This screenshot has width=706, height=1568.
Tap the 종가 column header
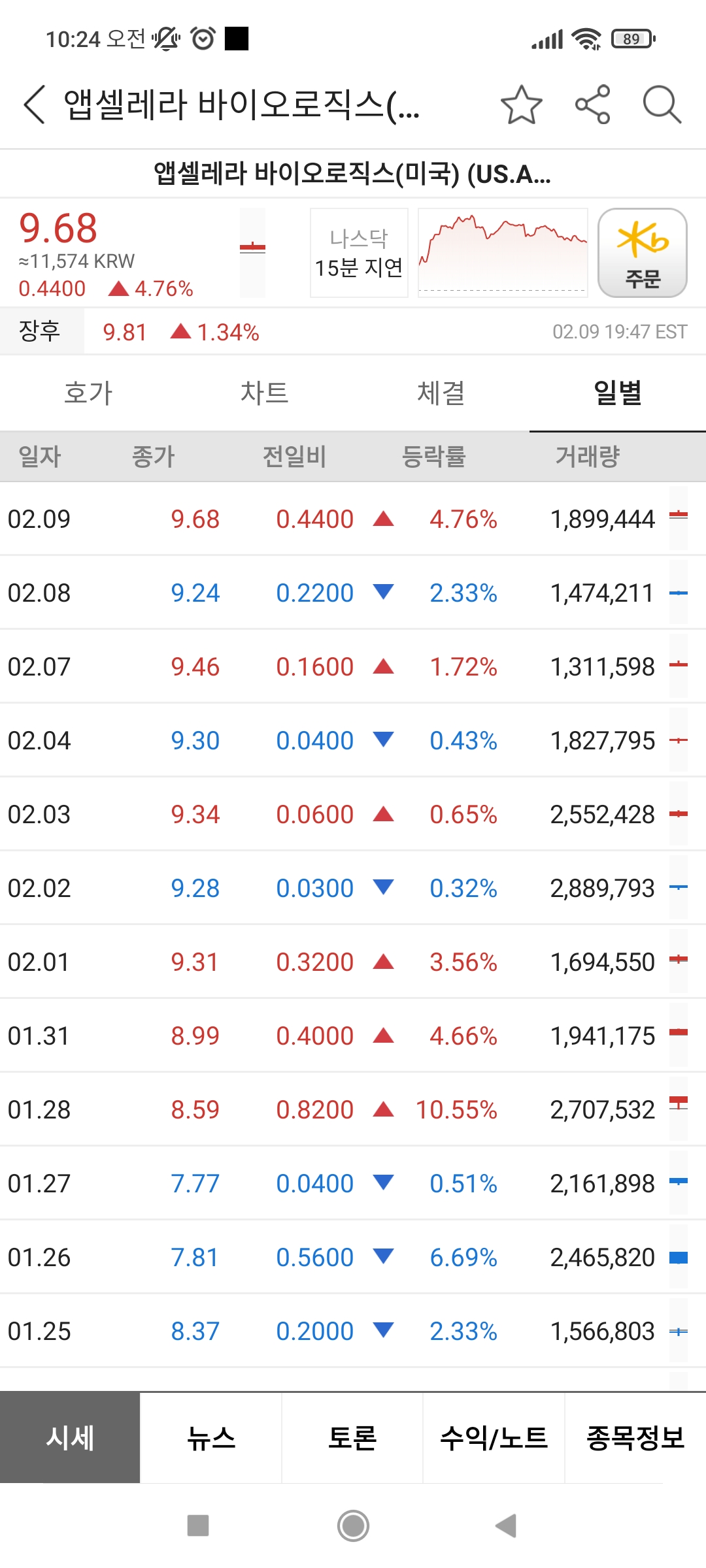click(x=154, y=456)
